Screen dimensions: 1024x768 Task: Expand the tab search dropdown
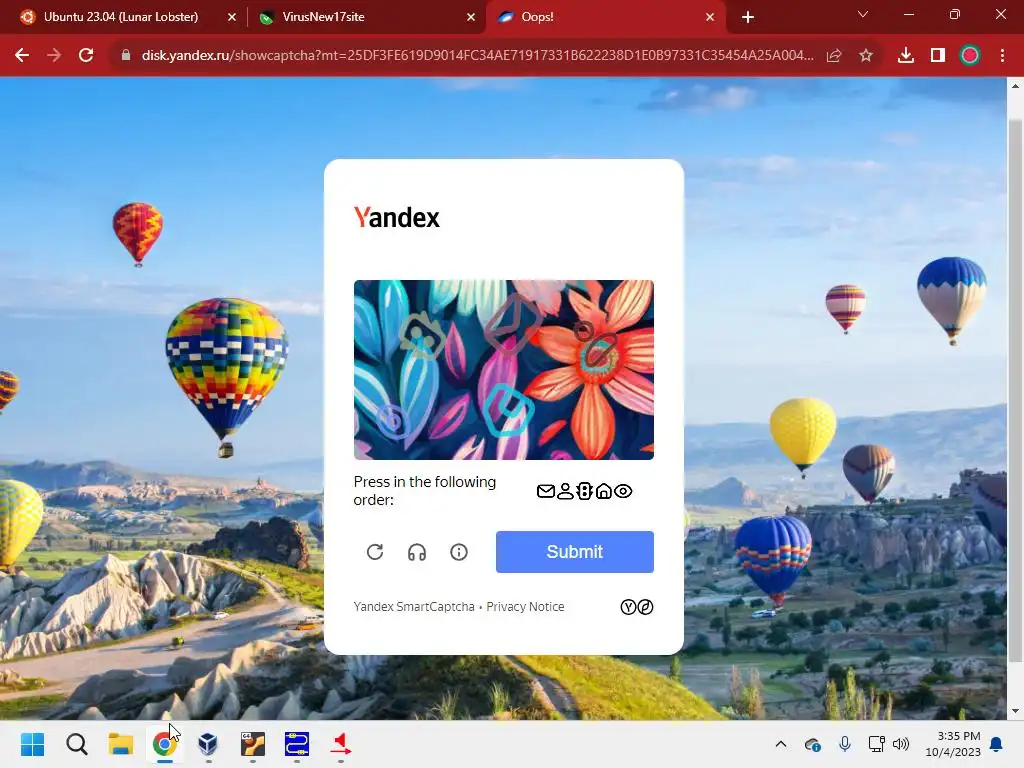coord(863,14)
